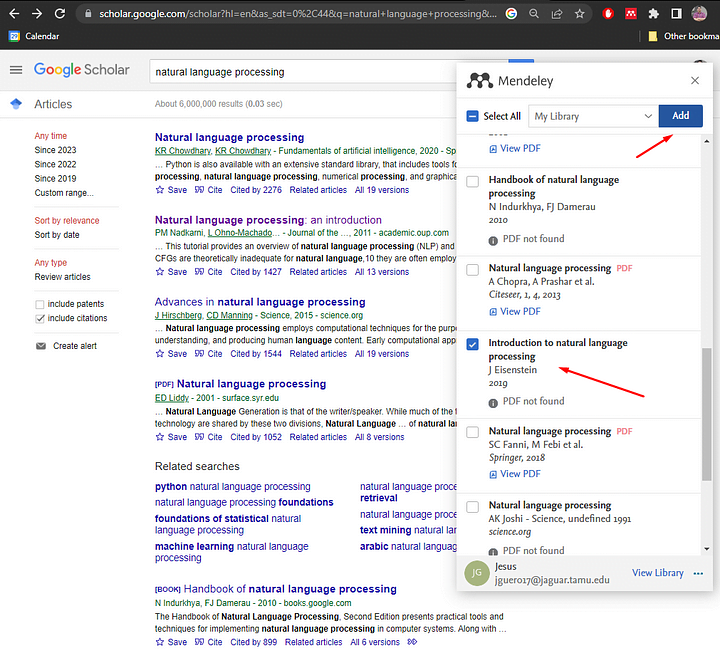Open the My Library dropdown
The height and width of the screenshot is (658, 720).
593,116
